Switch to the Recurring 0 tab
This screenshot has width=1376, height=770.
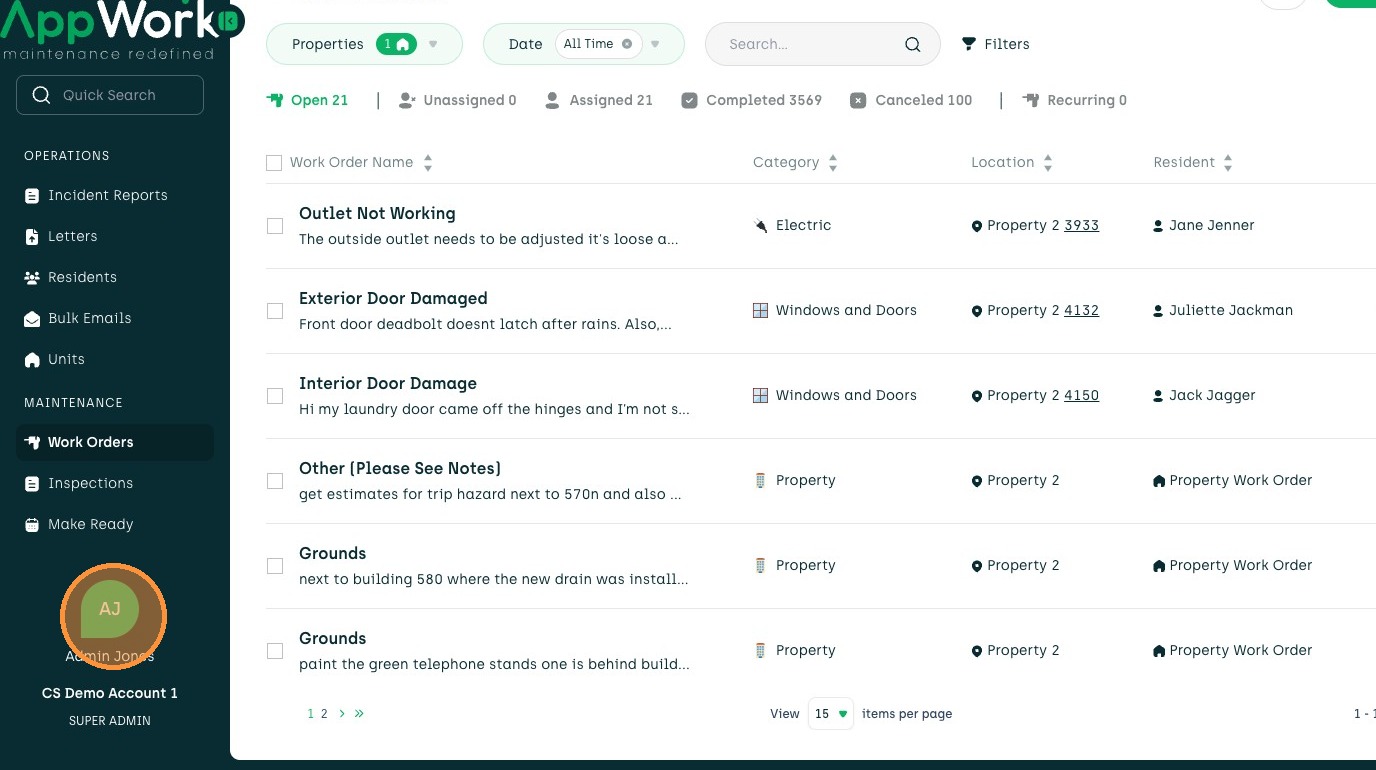pos(1074,100)
